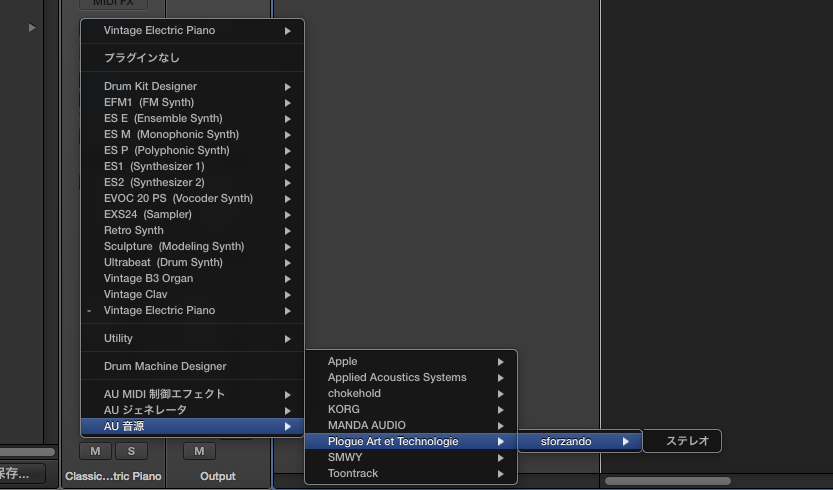Choose プラグインなし to remove the plugin
Screen dimensions: 833x490
click(192, 58)
